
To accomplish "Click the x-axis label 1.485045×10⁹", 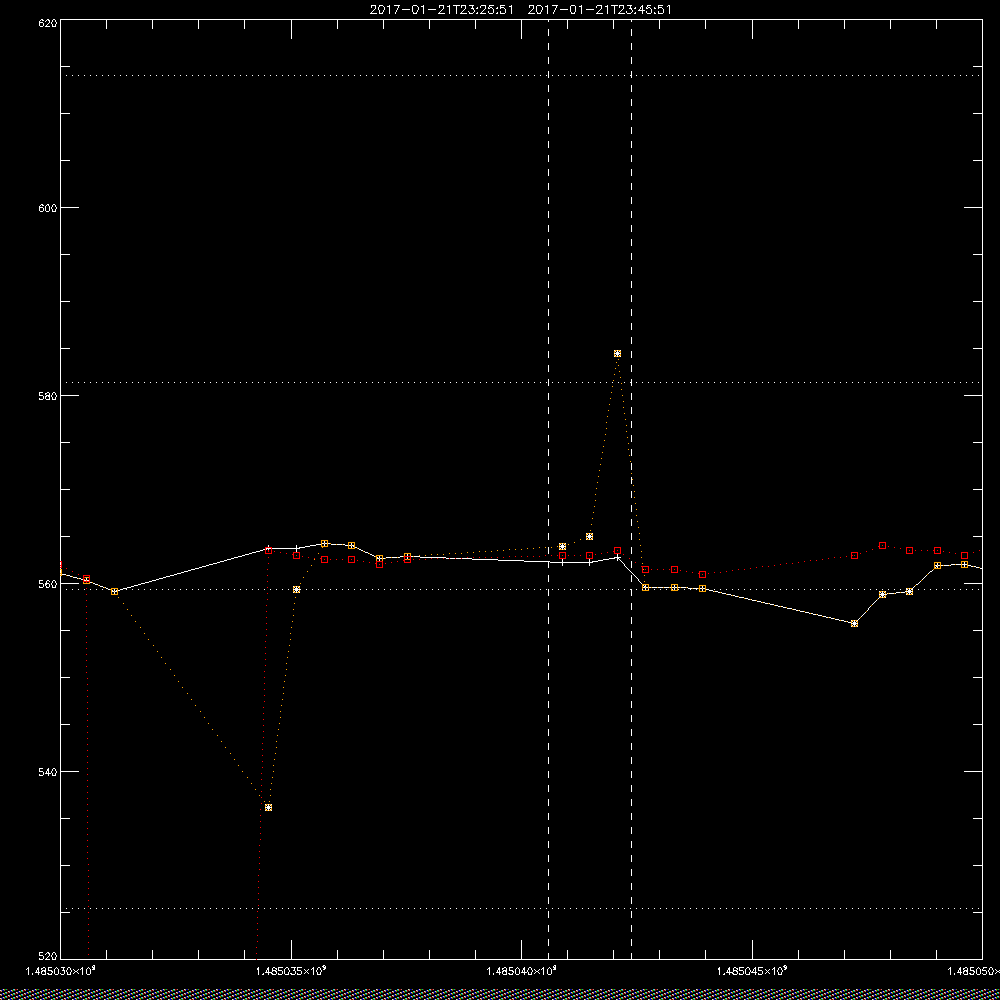I will tap(753, 971).
